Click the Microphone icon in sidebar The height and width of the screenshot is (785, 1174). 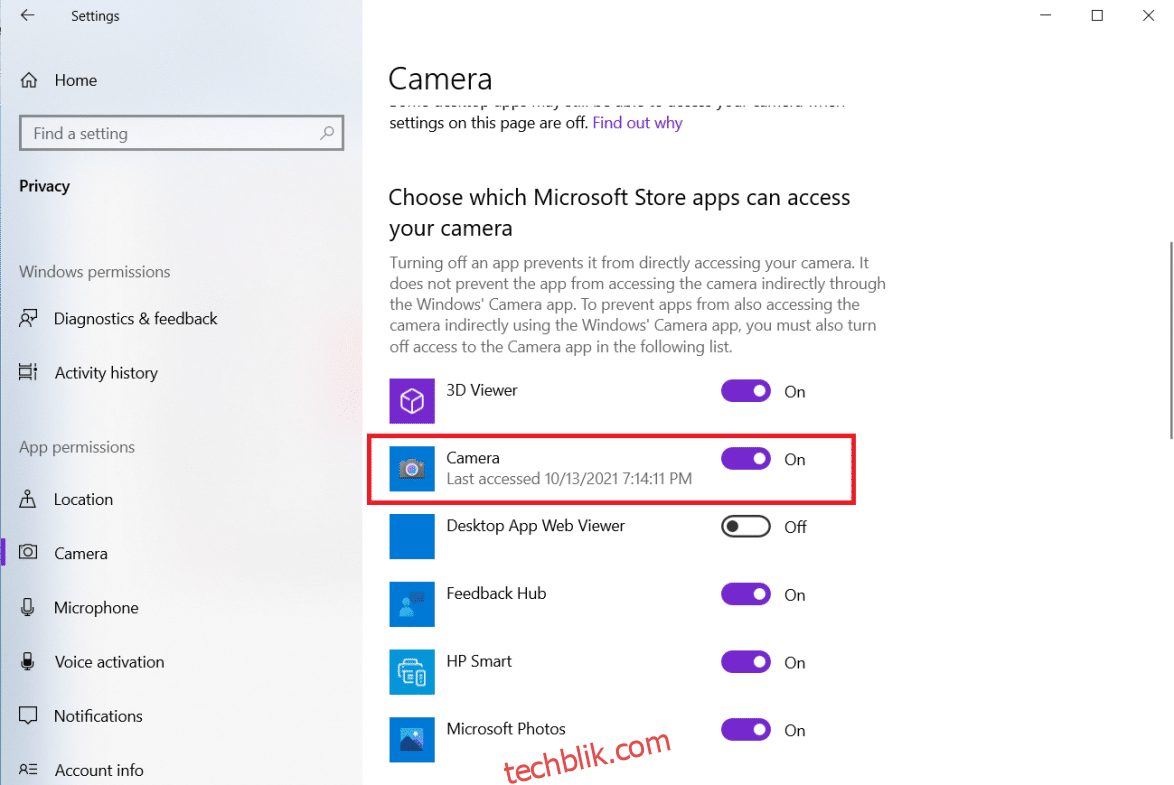point(28,607)
